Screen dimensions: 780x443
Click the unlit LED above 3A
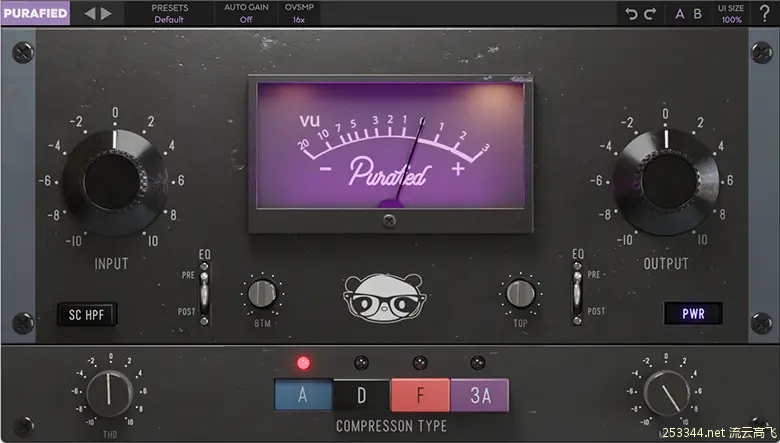478,363
